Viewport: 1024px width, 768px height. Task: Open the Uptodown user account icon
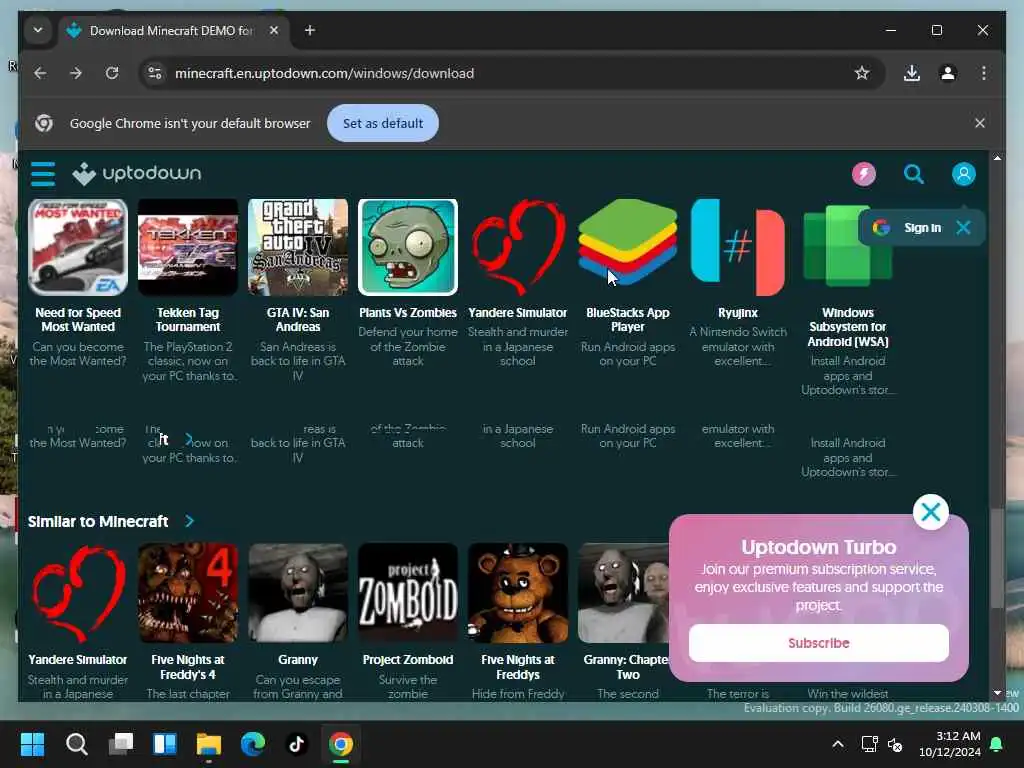(963, 174)
